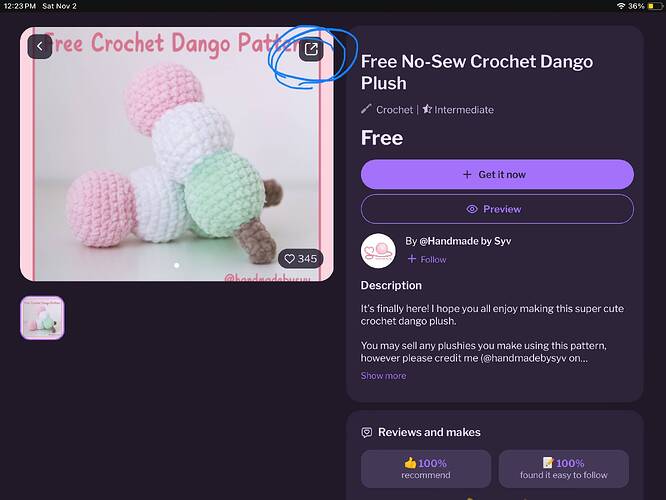The width and height of the screenshot is (666, 500).
Task: Tap the back arrow on the pattern image
Action: (x=40, y=46)
